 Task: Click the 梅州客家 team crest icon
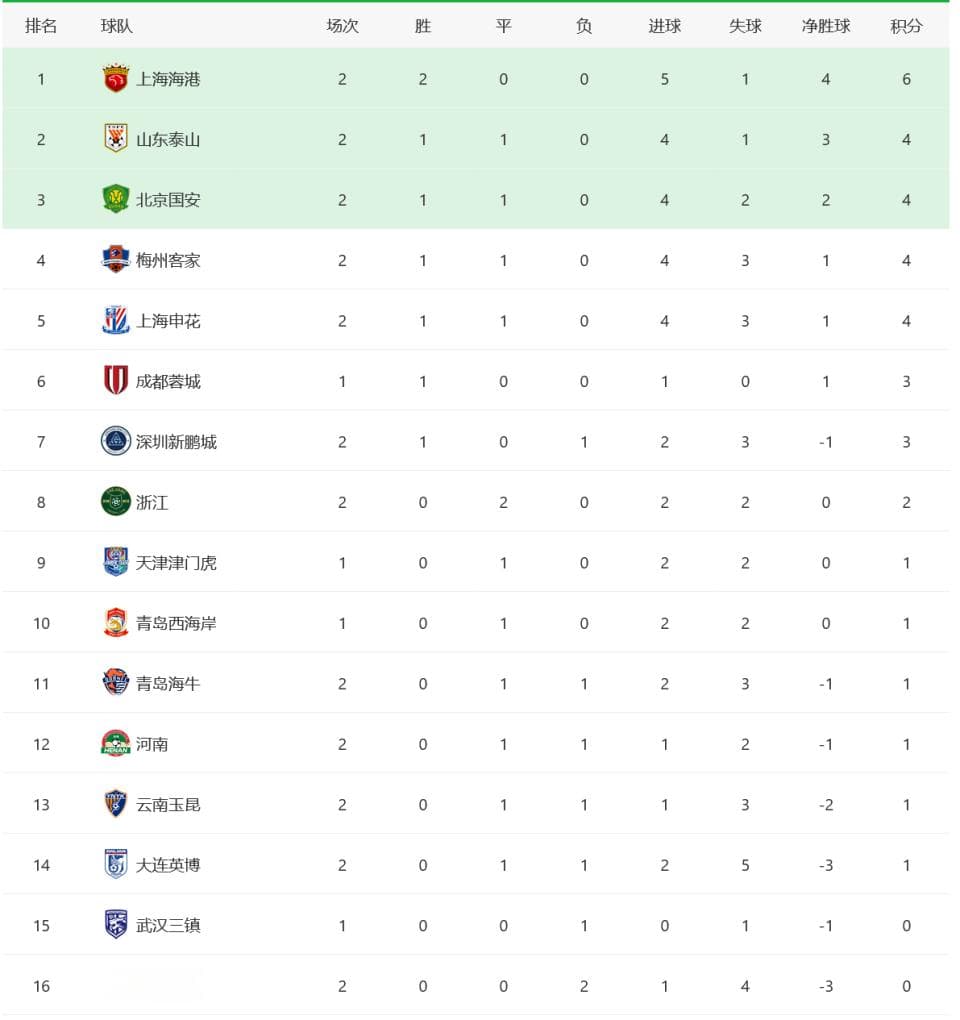116,260
